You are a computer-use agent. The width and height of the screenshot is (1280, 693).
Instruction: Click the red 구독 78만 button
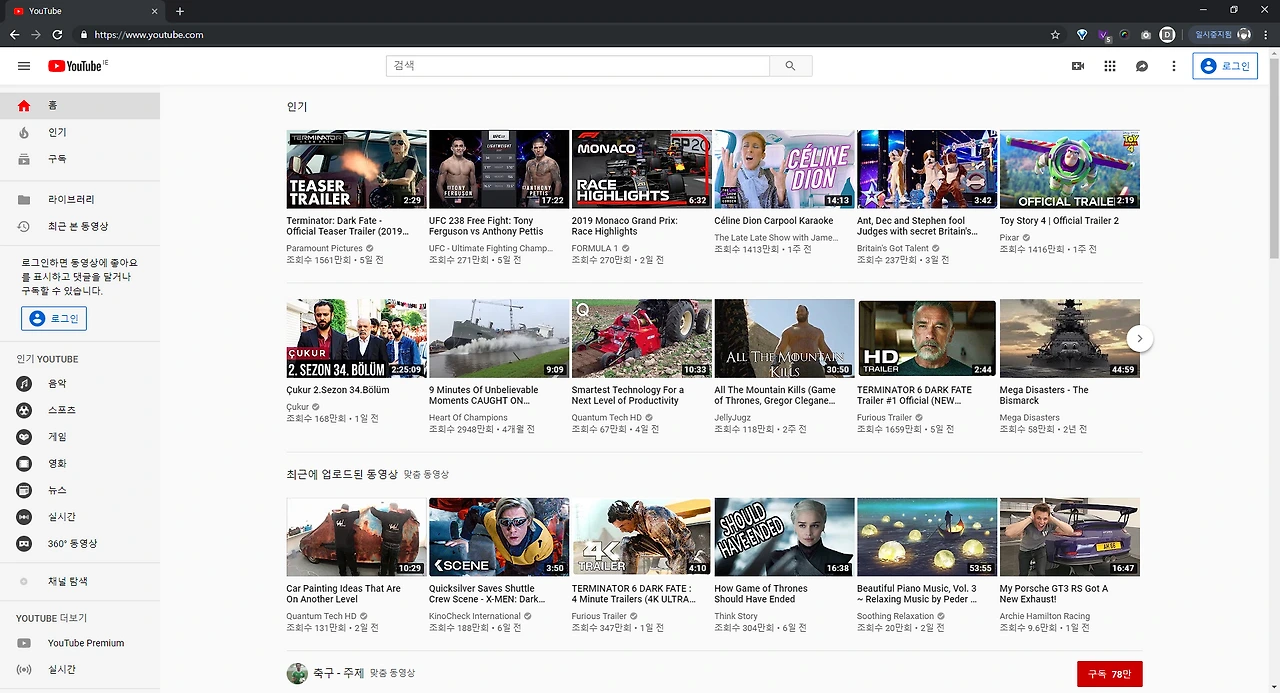(x=1110, y=674)
